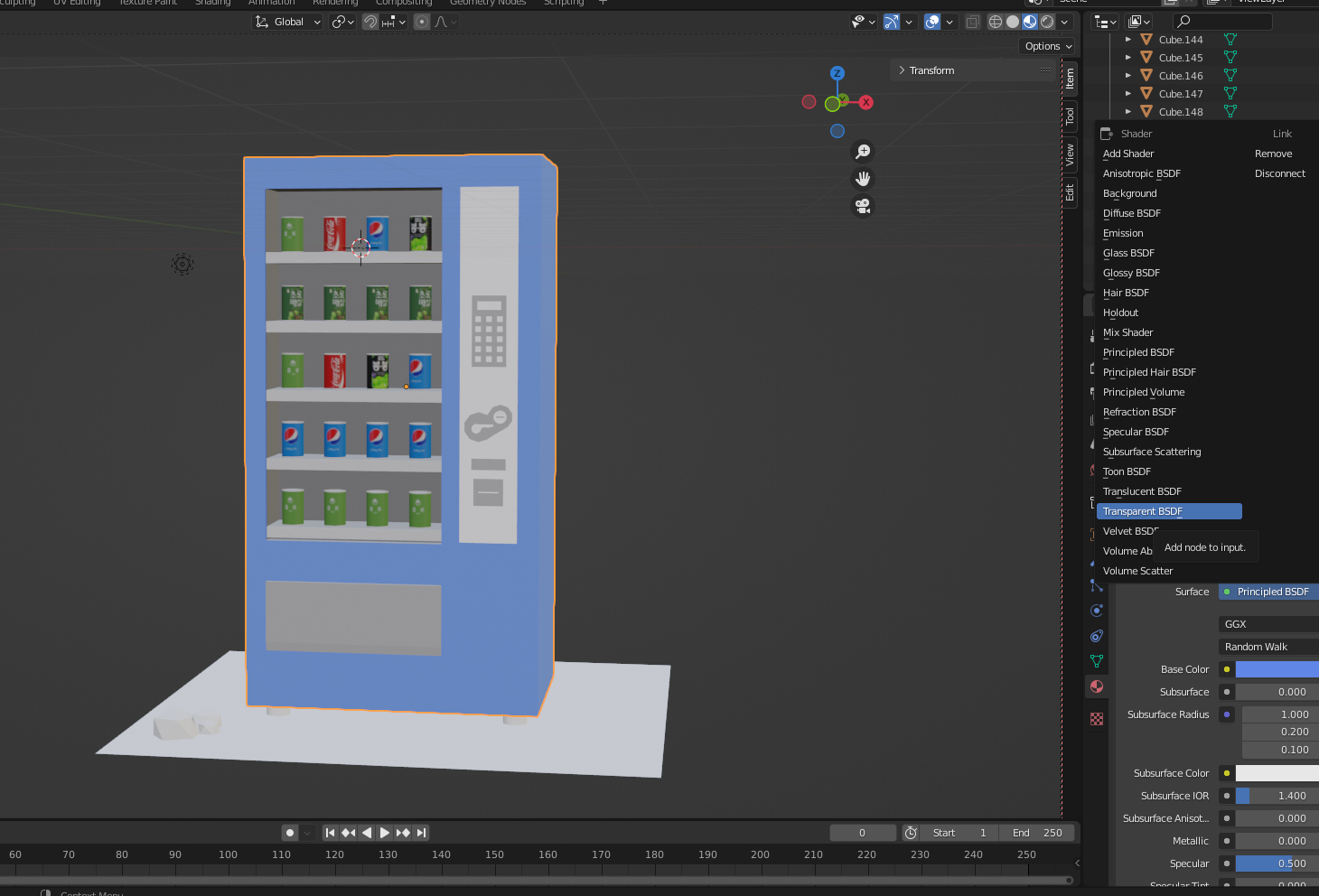1319x896 pixels.
Task: Jump to the timeline's first frame
Action: click(331, 833)
